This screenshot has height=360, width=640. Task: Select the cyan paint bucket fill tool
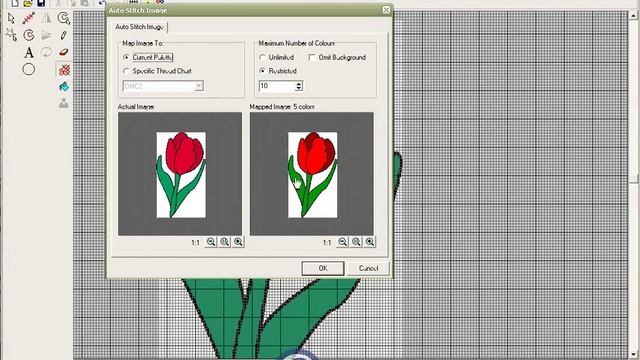click(x=64, y=87)
